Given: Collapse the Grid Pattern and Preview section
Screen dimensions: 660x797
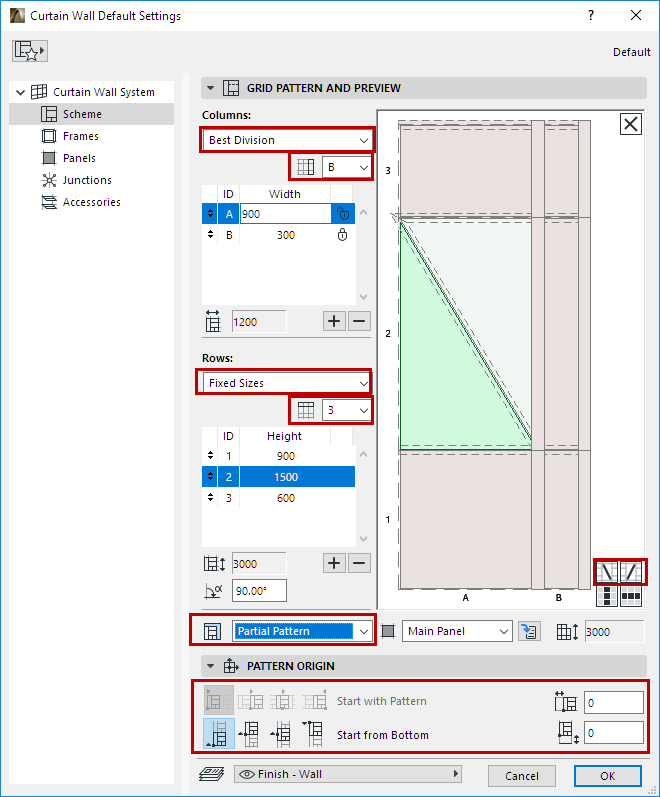Looking at the screenshot, I should point(211,88).
